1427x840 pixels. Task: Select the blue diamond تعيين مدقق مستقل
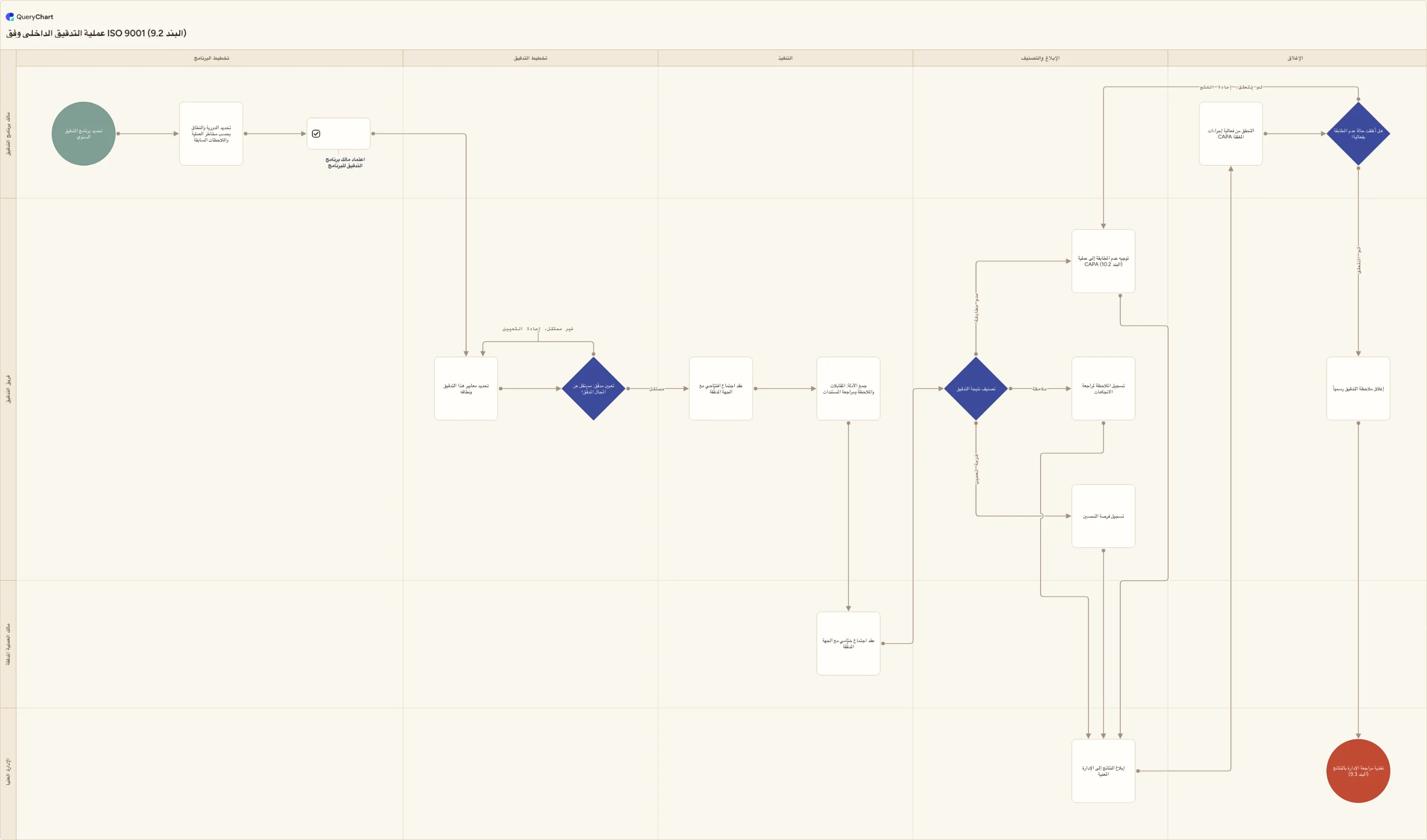(593, 388)
